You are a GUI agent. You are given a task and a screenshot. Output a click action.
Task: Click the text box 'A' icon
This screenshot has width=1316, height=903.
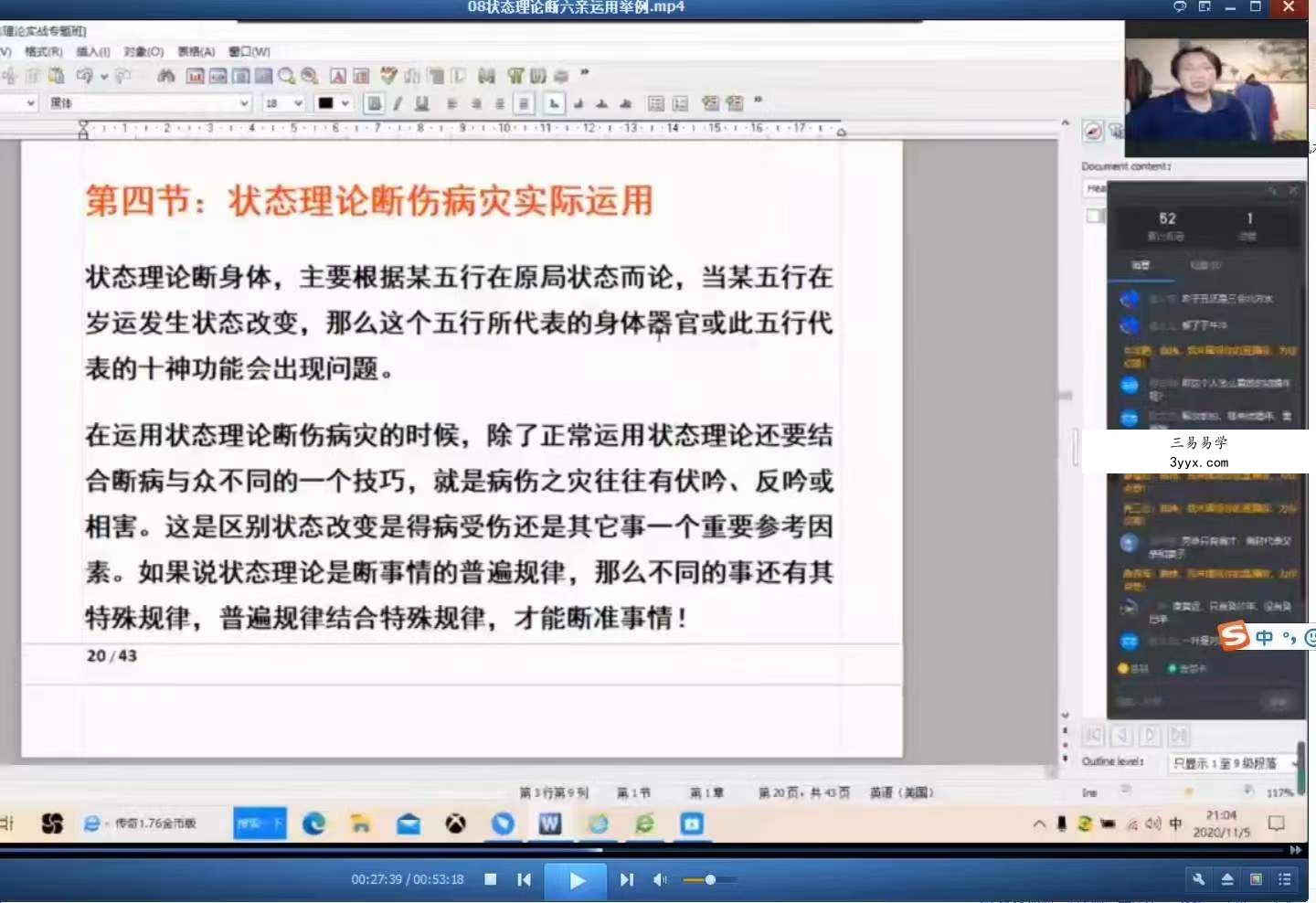click(x=338, y=76)
